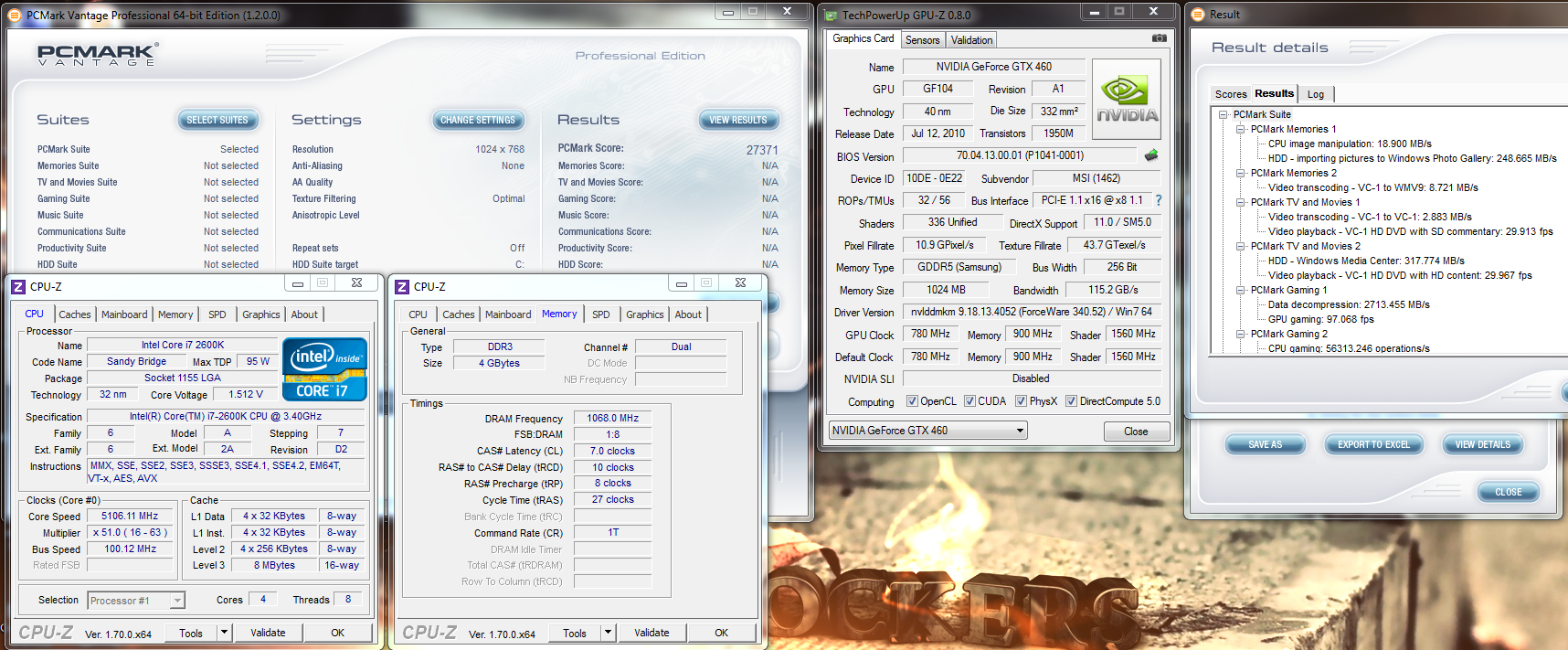The width and height of the screenshot is (1568, 650).
Task: Click the View Details button
Action: pos(1482,444)
